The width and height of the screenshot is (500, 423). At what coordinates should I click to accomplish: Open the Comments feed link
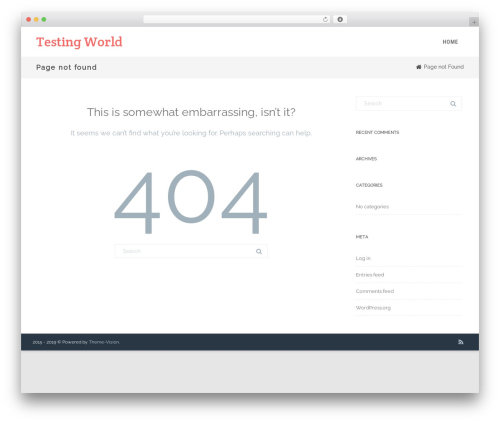click(x=375, y=291)
